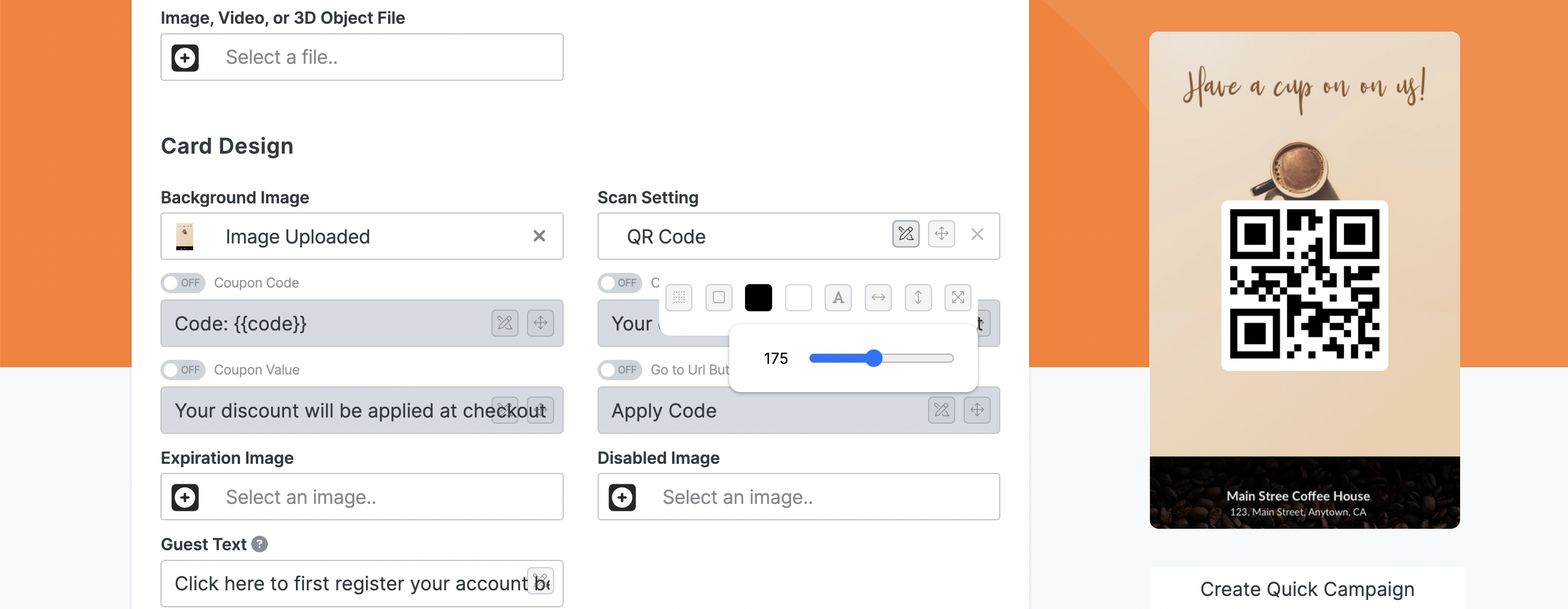Open style editor for Apply Code field

click(941, 410)
